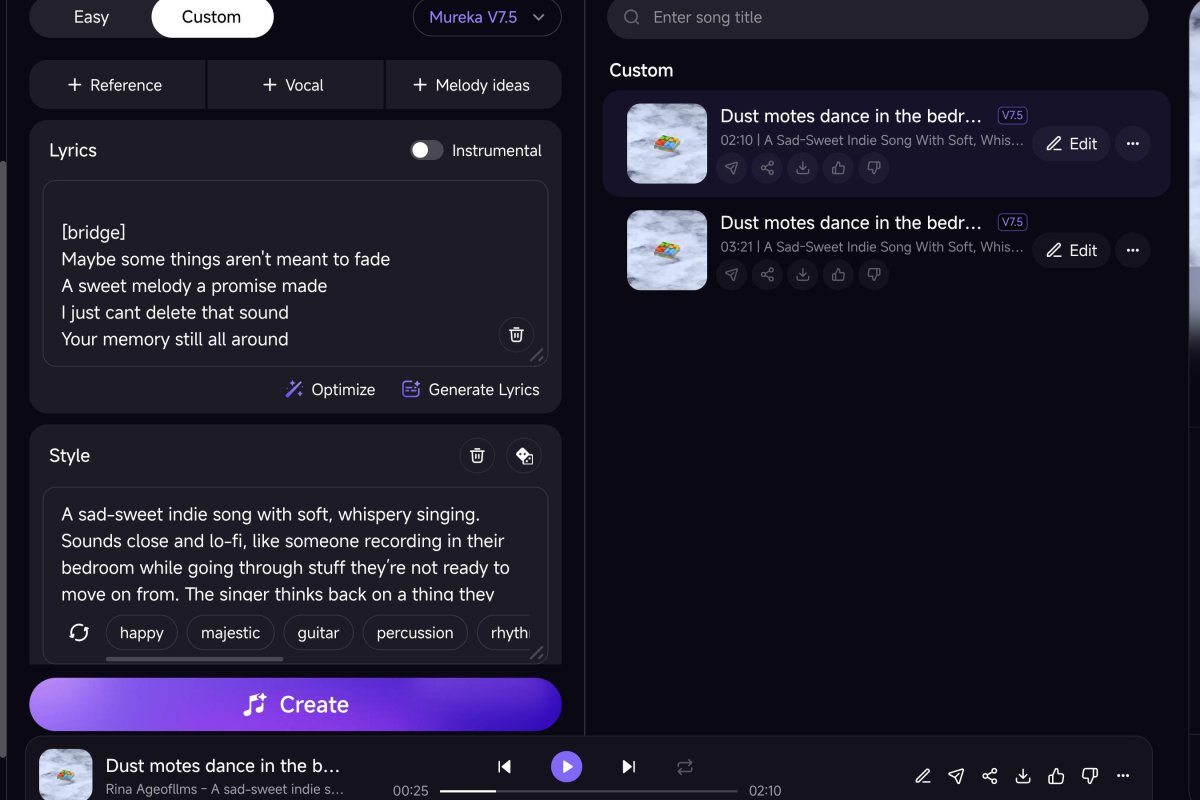Open the more options menu on the first song
This screenshot has height=800, width=1200.
click(1133, 144)
